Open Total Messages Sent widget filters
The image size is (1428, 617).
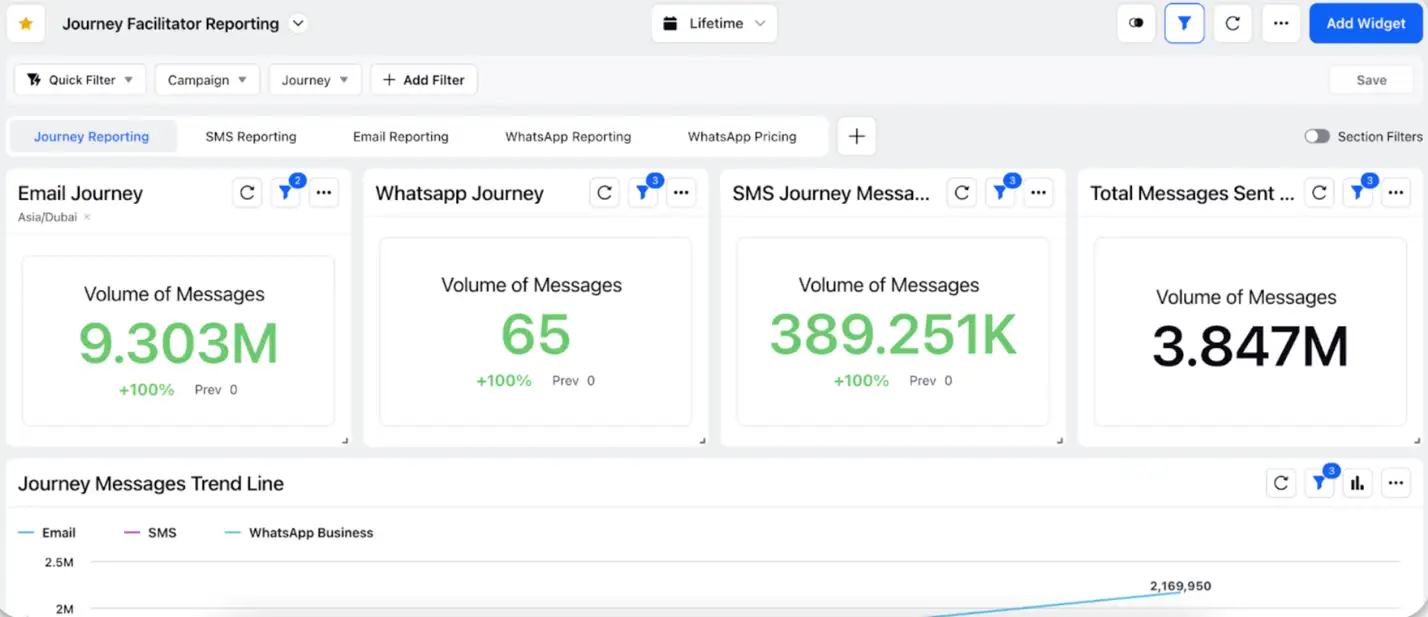pos(1358,193)
